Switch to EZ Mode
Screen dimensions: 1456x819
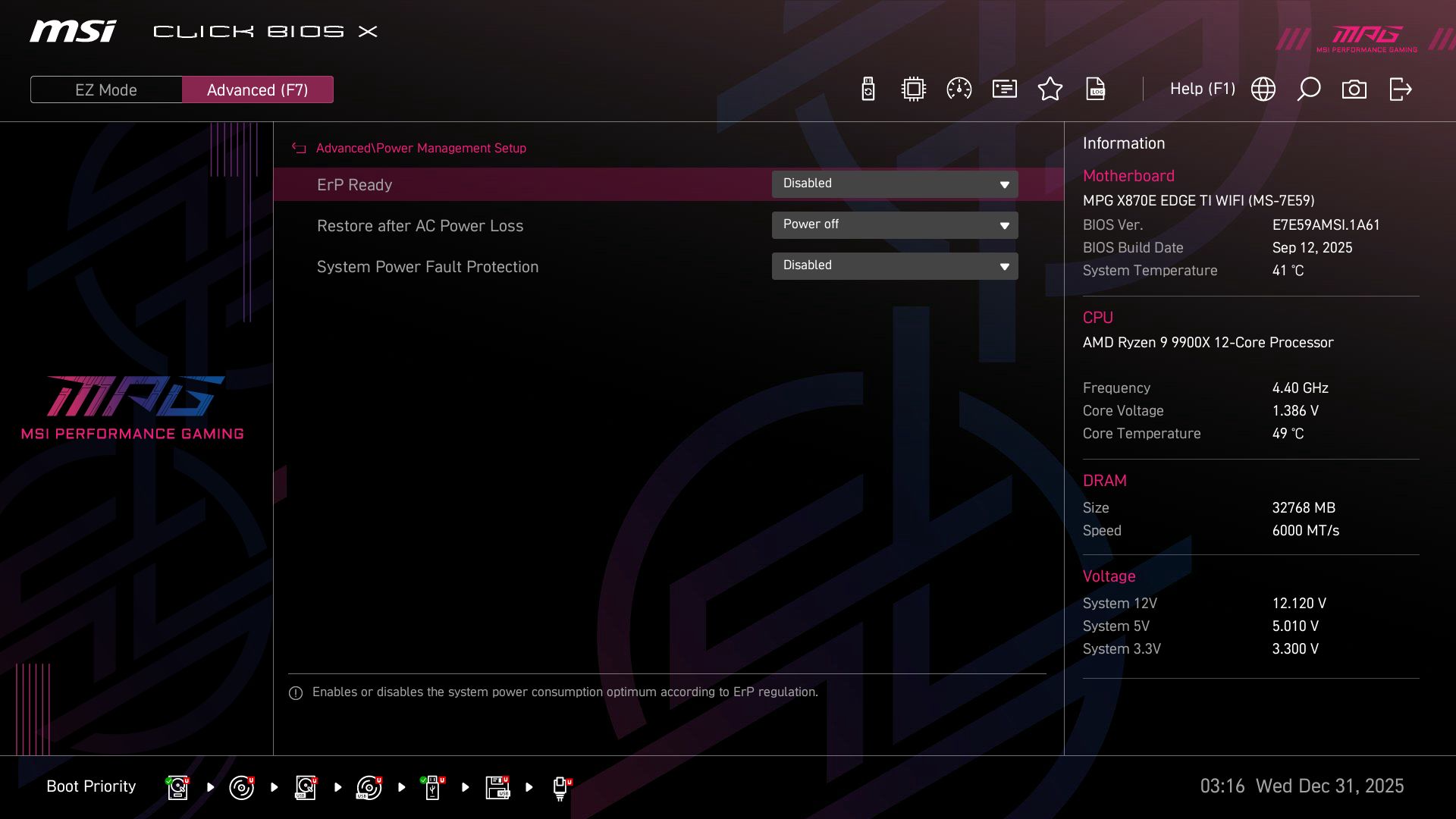[x=105, y=89]
